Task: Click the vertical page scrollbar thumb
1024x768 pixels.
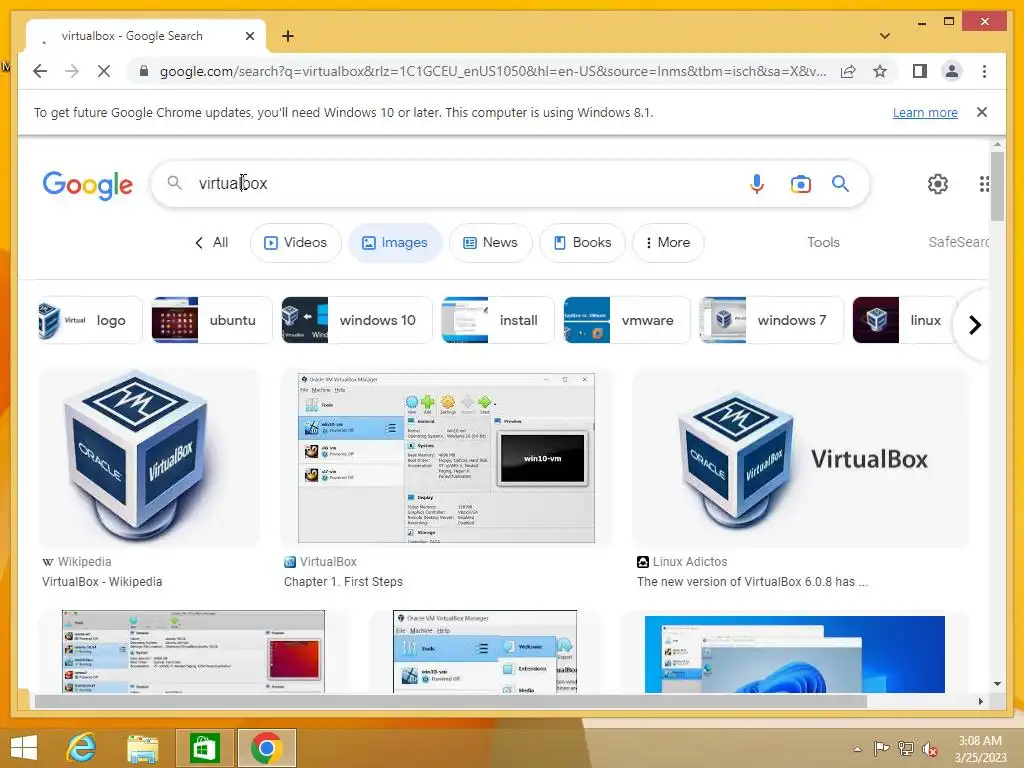Action: [997, 186]
